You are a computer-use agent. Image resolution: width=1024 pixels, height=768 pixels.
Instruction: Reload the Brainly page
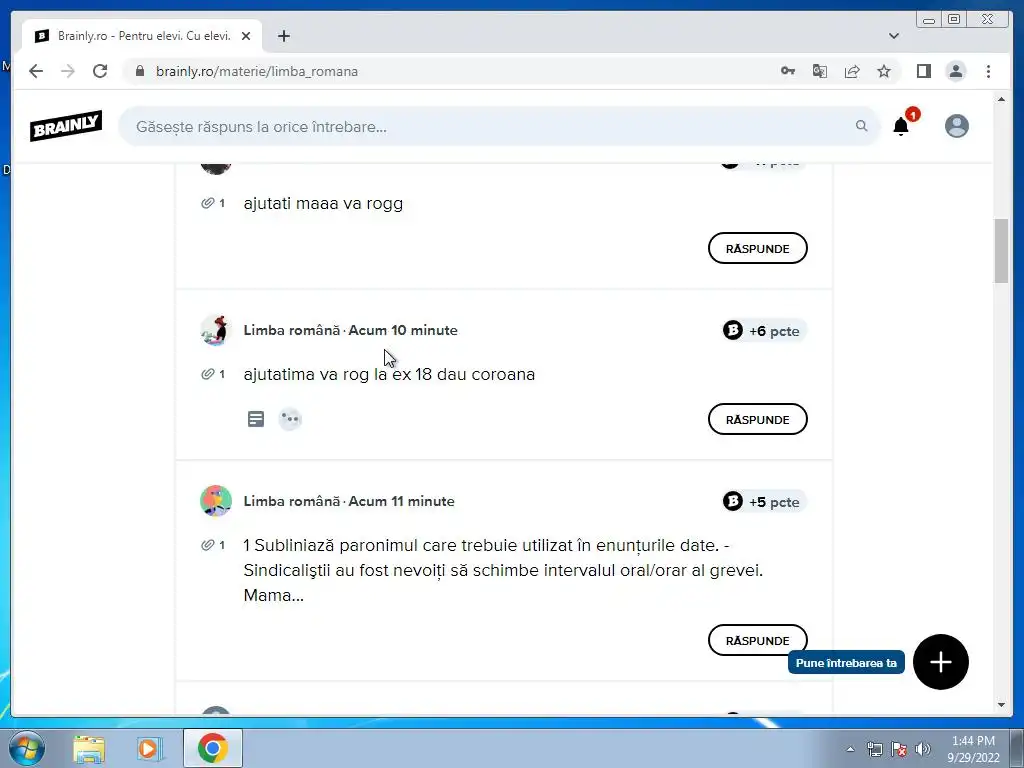pos(100,71)
